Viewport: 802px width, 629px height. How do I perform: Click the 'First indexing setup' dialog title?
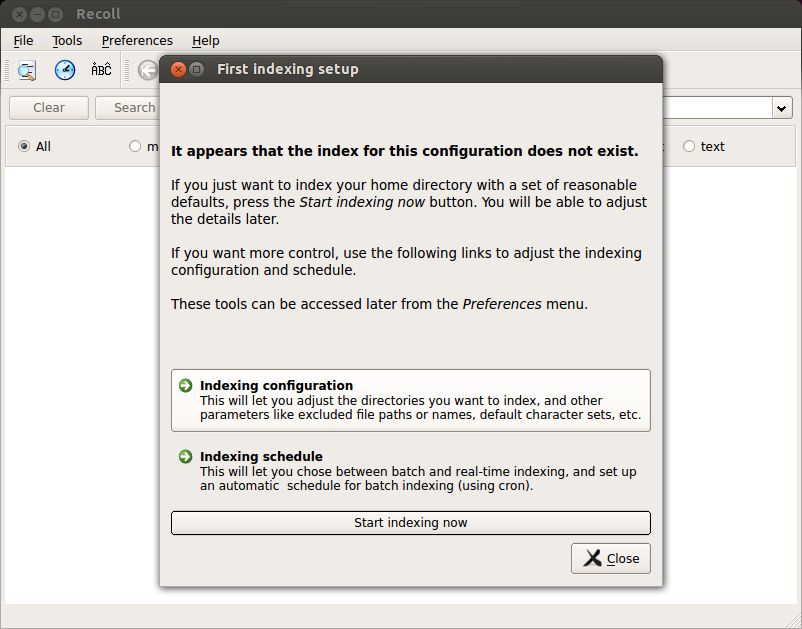click(x=287, y=69)
